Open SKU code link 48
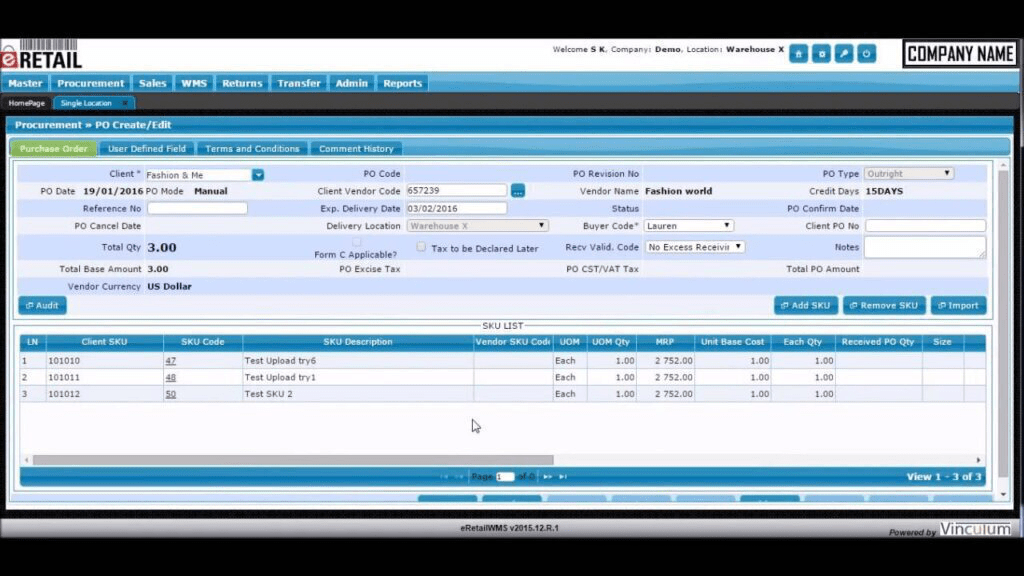Screen dimensions: 1024x576 [x=170, y=377]
